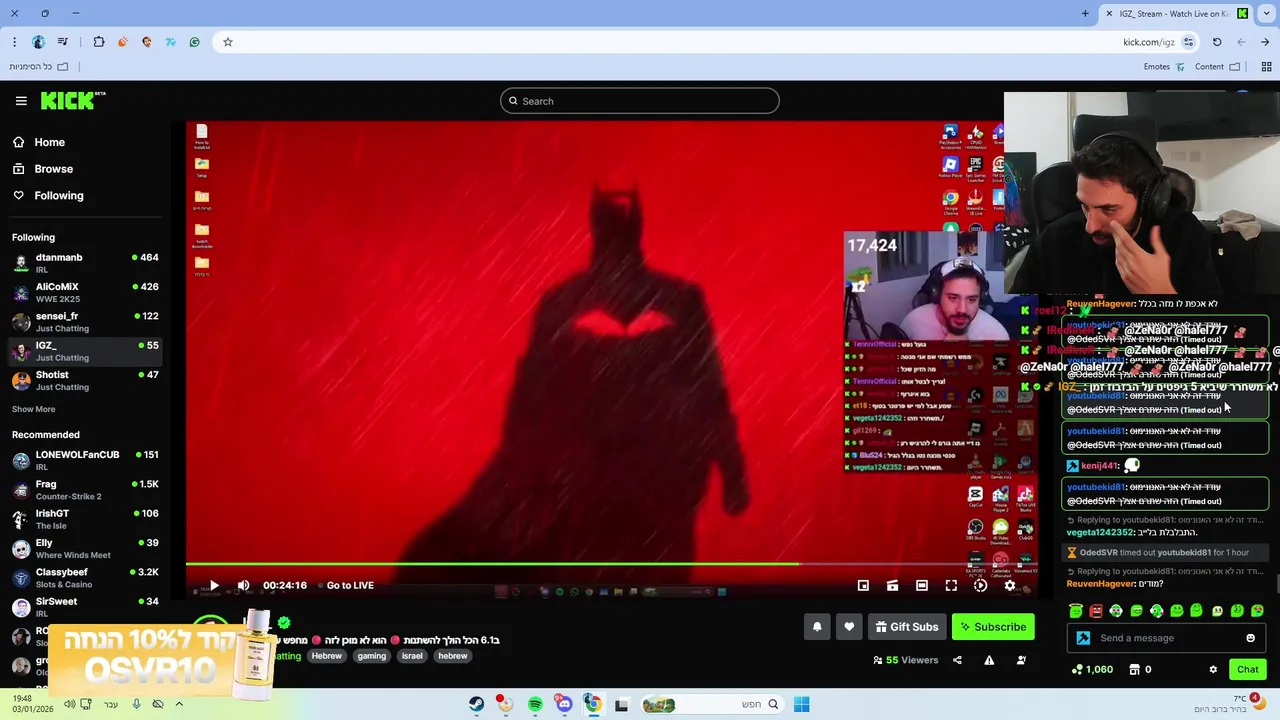The width and height of the screenshot is (1280, 720).
Task: Click the gaming tag
Action: [372, 656]
